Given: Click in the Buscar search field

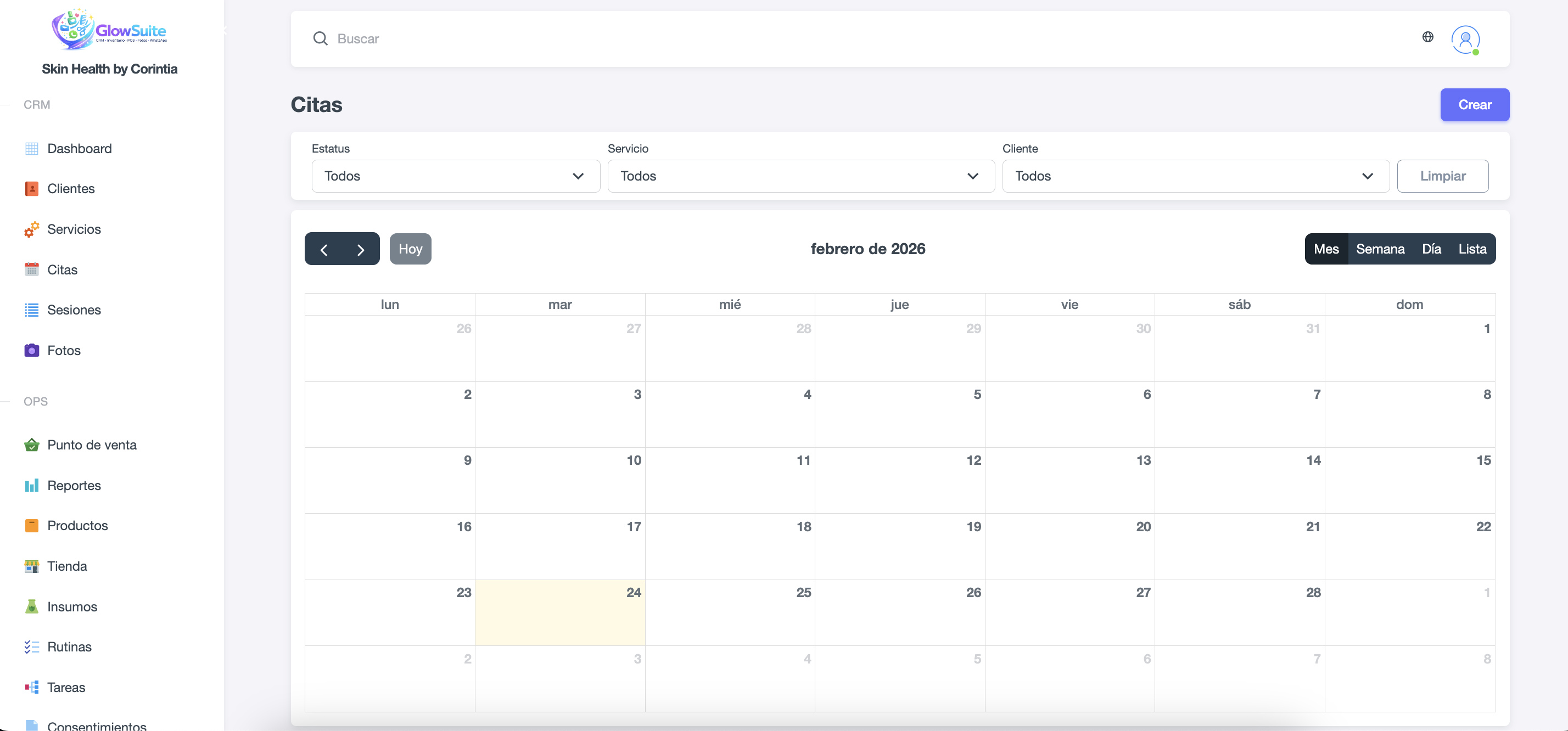Looking at the screenshot, I should 548,39.
